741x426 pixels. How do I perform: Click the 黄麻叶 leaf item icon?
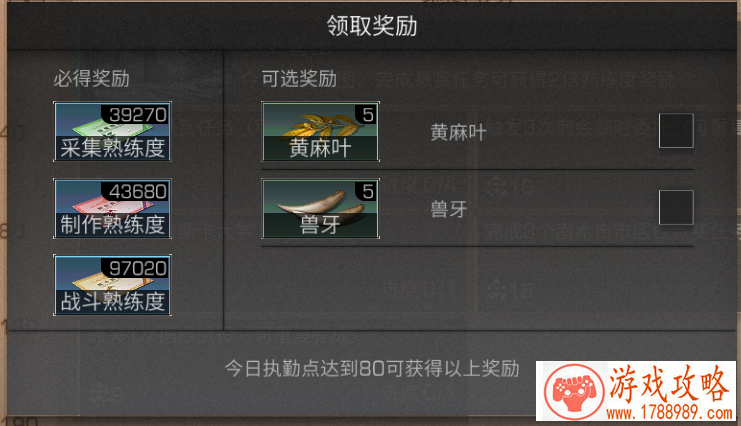pyautogui.click(x=320, y=131)
